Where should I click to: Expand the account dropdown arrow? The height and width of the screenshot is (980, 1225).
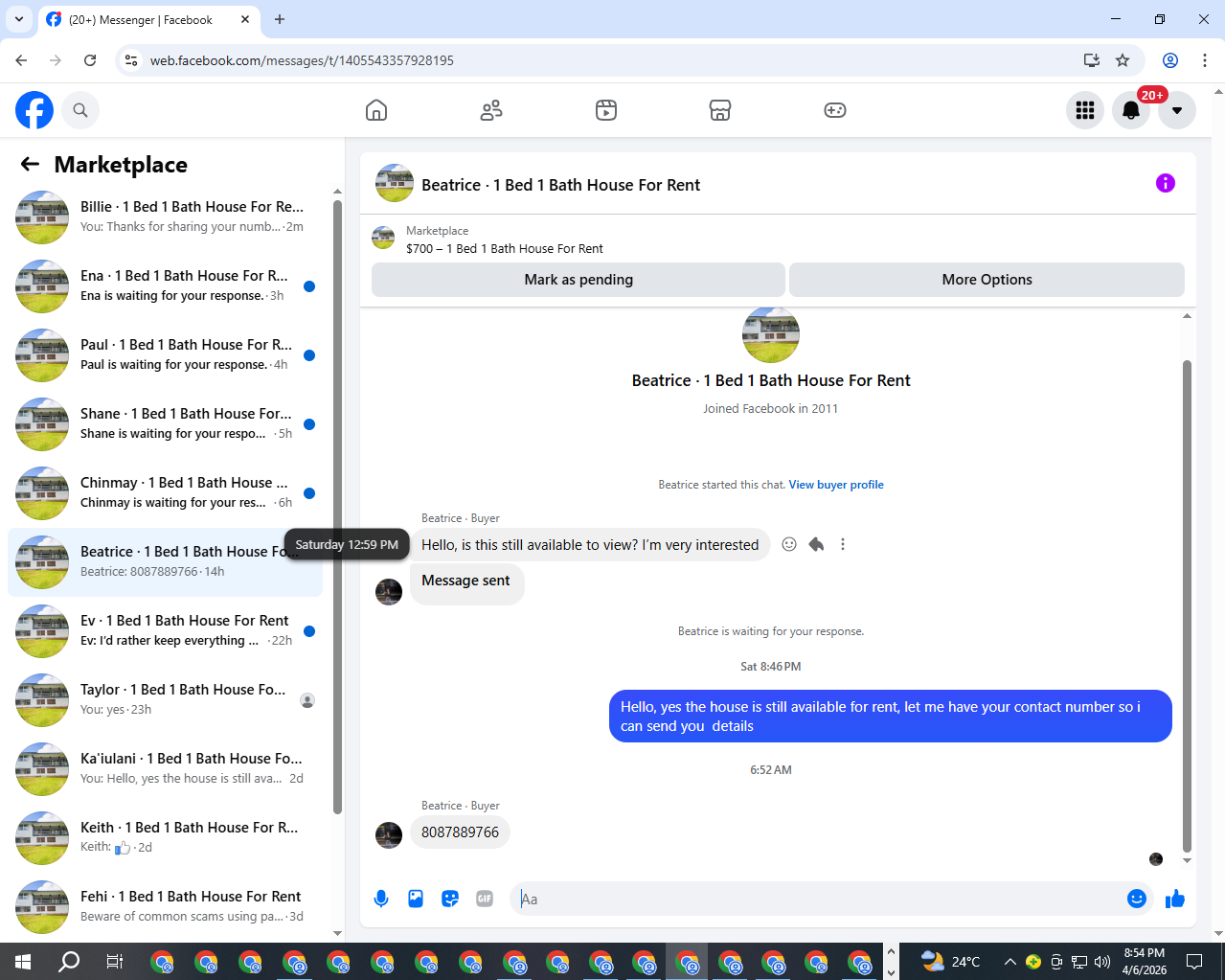(x=1177, y=110)
